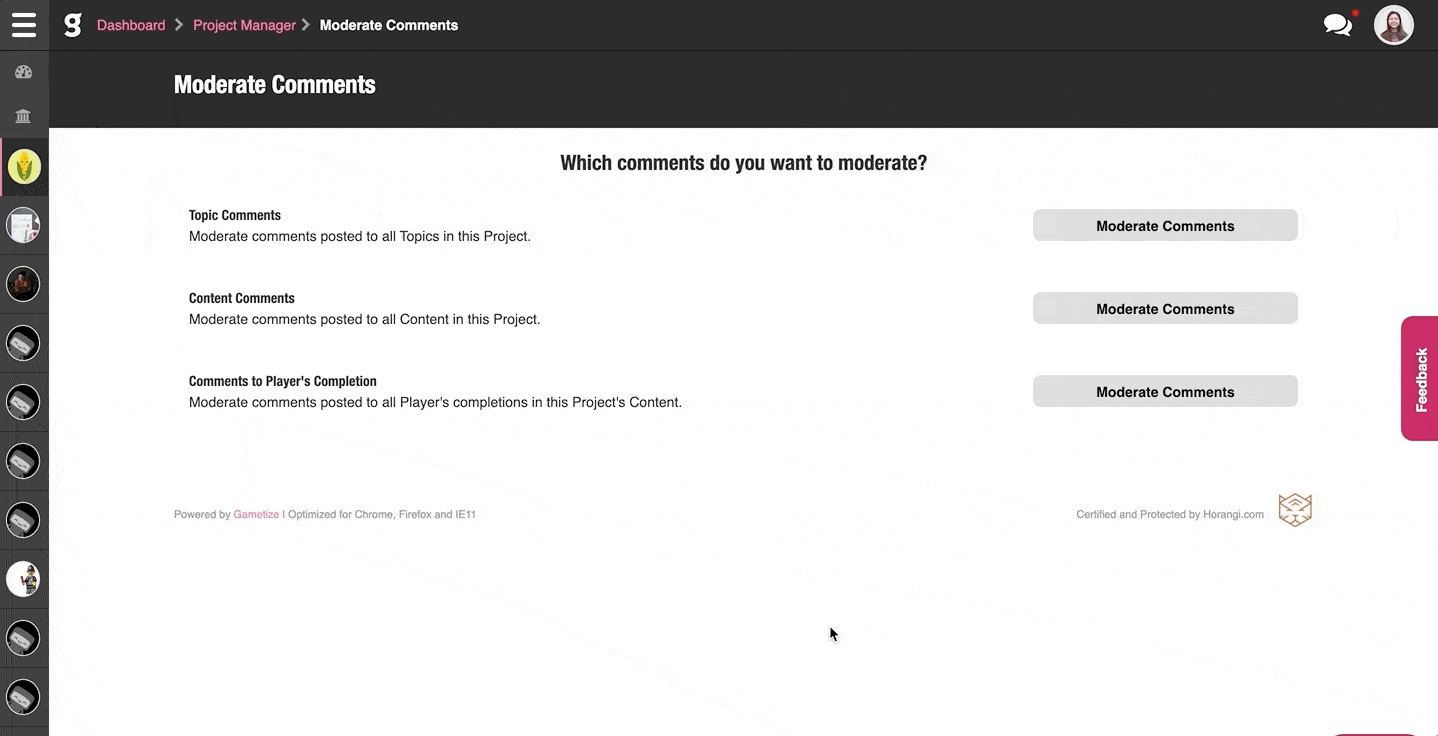Select the dark portrait project in sidebar
The width and height of the screenshot is (1438, 736).
point(24,284)
